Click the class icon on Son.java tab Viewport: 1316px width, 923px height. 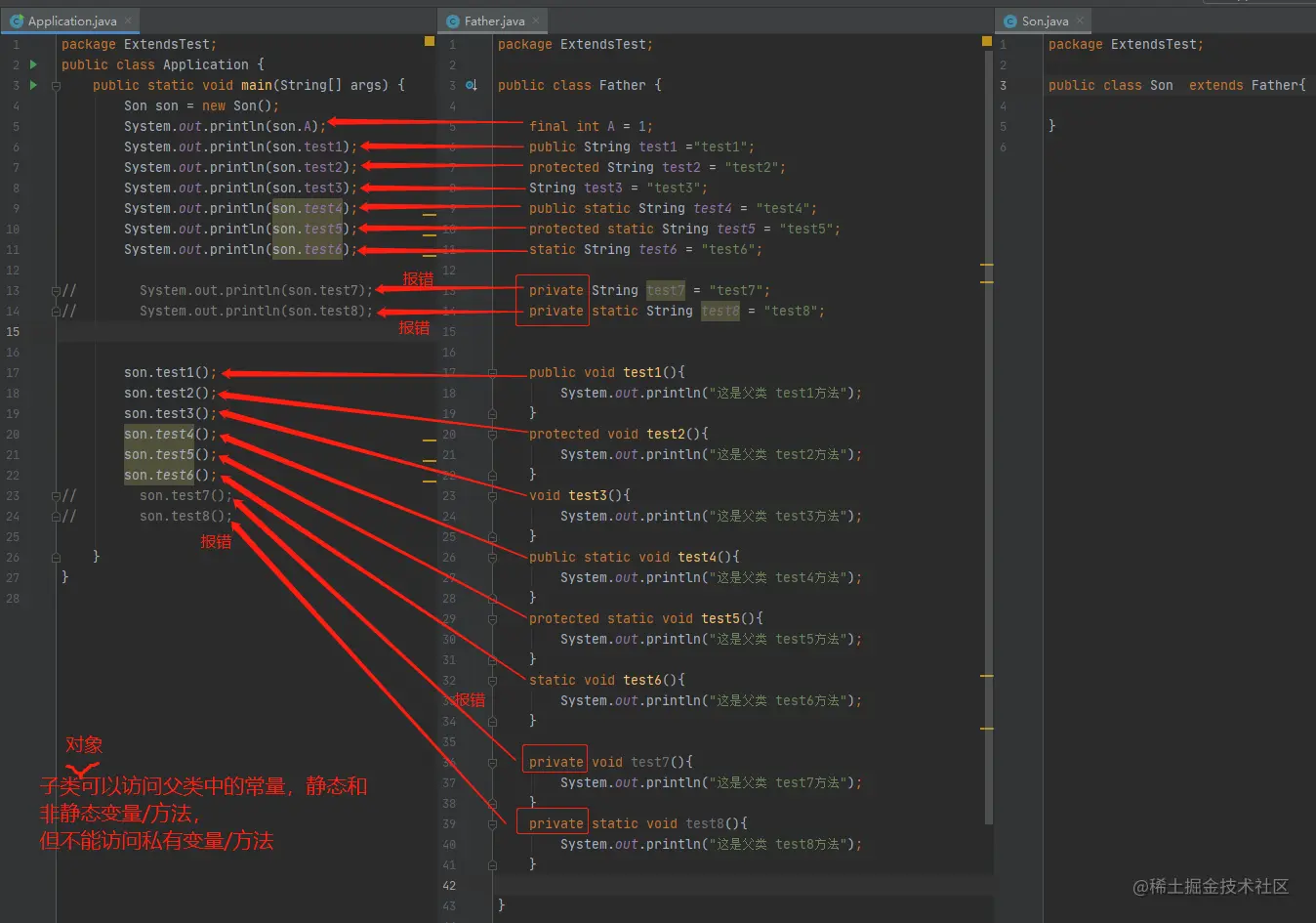click(x=1010, y=21)
